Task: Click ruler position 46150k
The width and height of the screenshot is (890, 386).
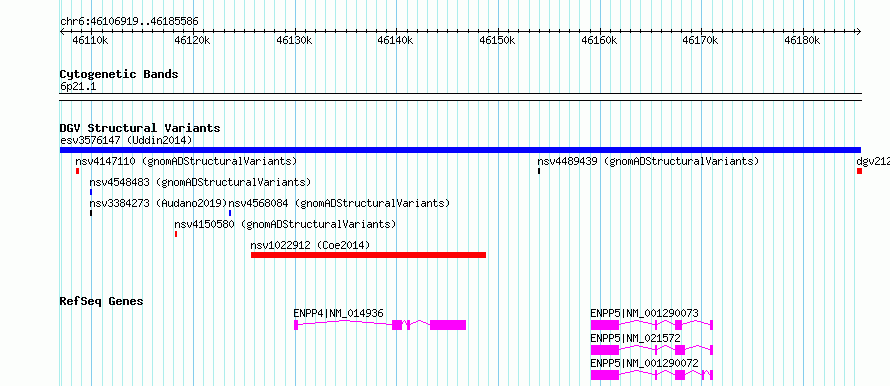Action: click(498, 40)
